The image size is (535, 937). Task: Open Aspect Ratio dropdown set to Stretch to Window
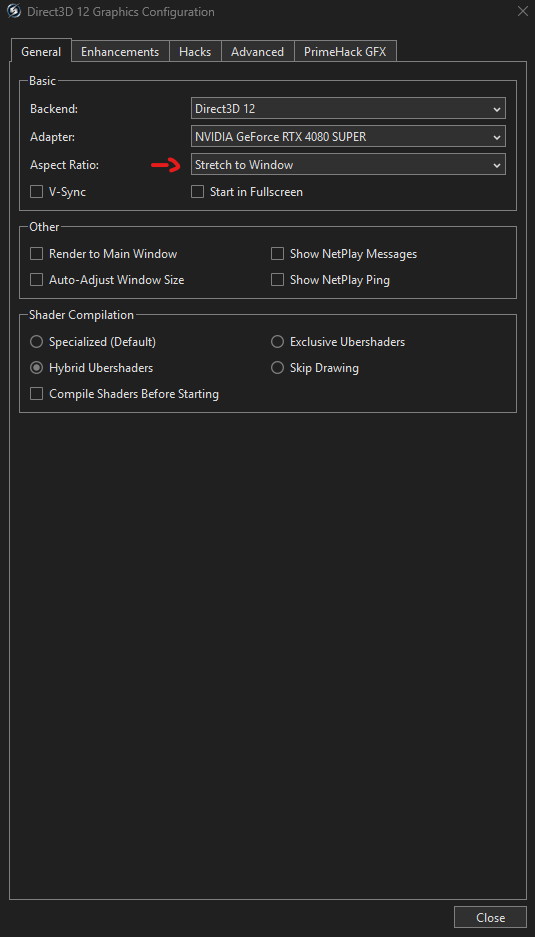point(348,164)
